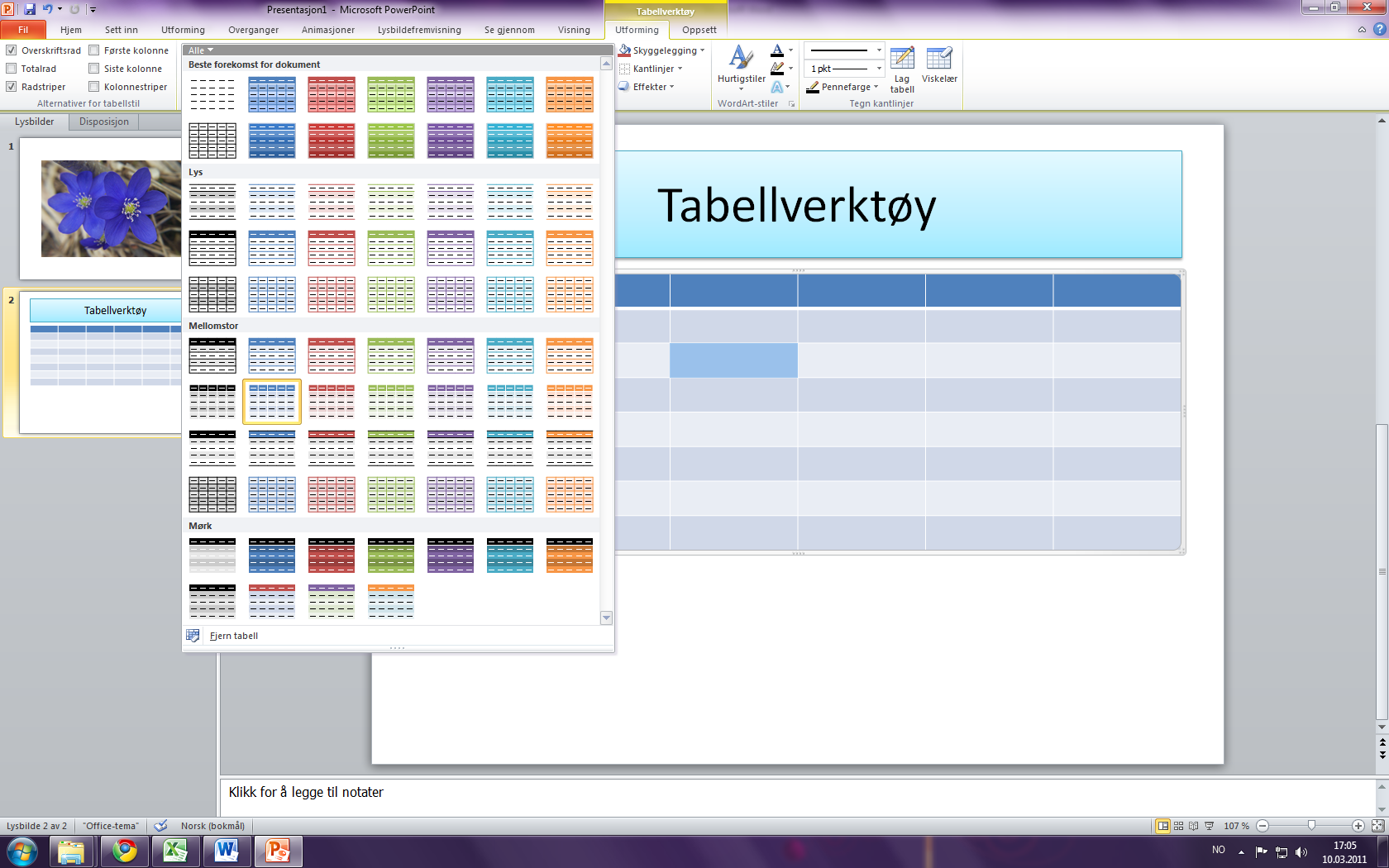Switch to the Sett inn tab
This screenshot has height=868, width=1389.
click(x=122, y=30)
